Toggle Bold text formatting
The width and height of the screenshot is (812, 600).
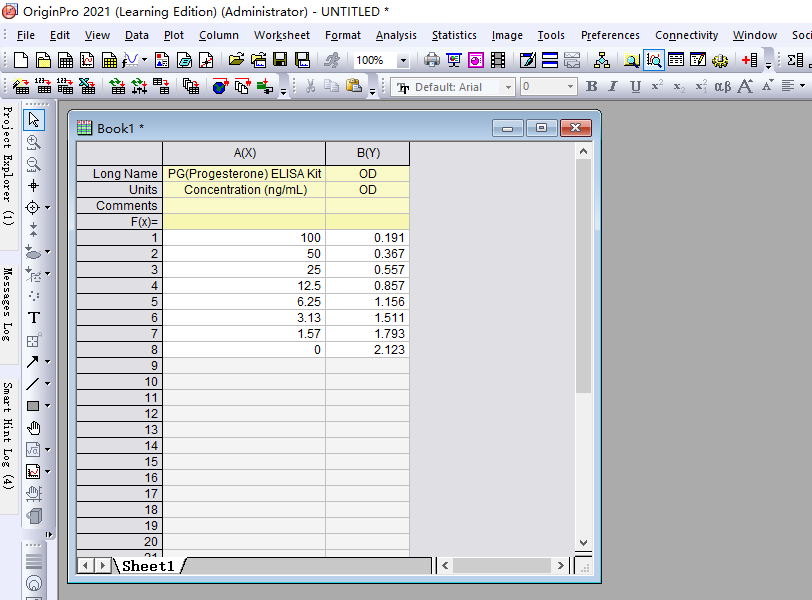point(591,87)
